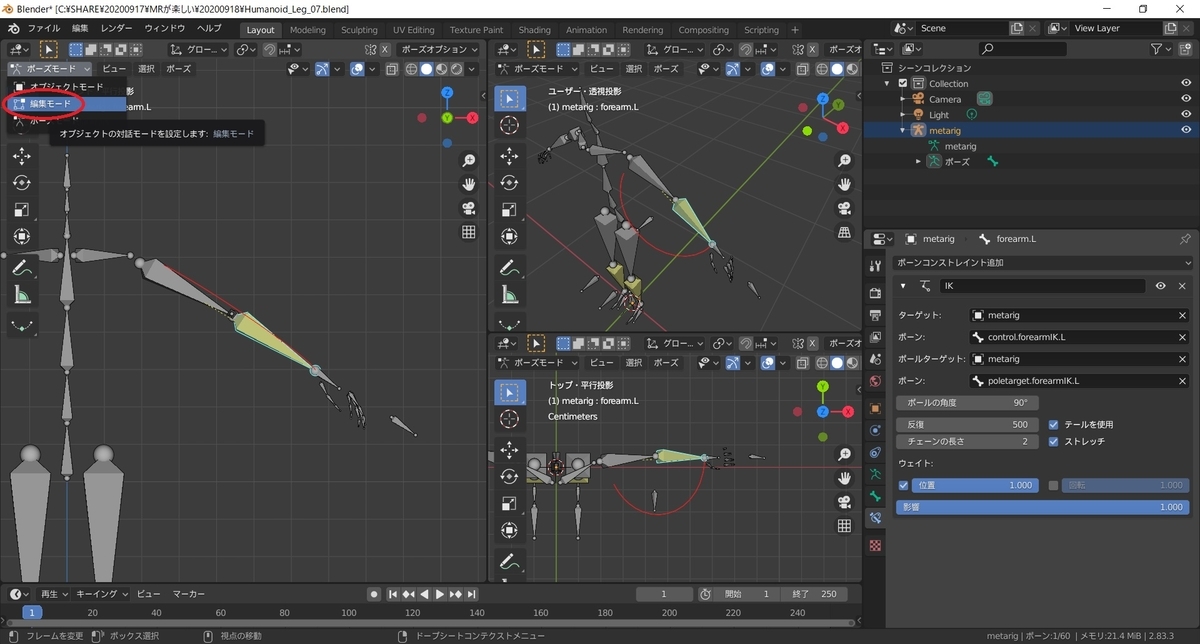Play the animation forward
The width and height of the screenshot is (1200, 644).
pyautogui.click(x=440, y=594)
